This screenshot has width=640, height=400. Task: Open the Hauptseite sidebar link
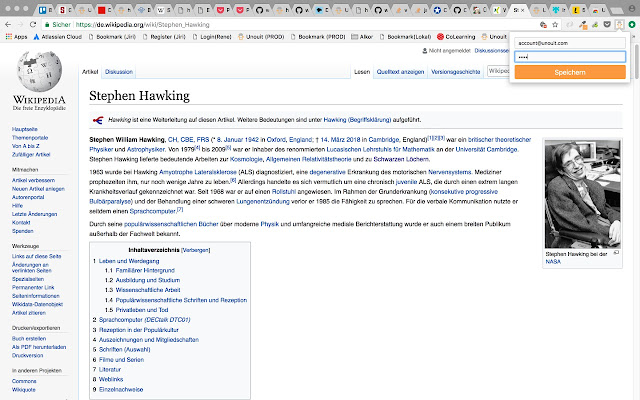point(24,129)
